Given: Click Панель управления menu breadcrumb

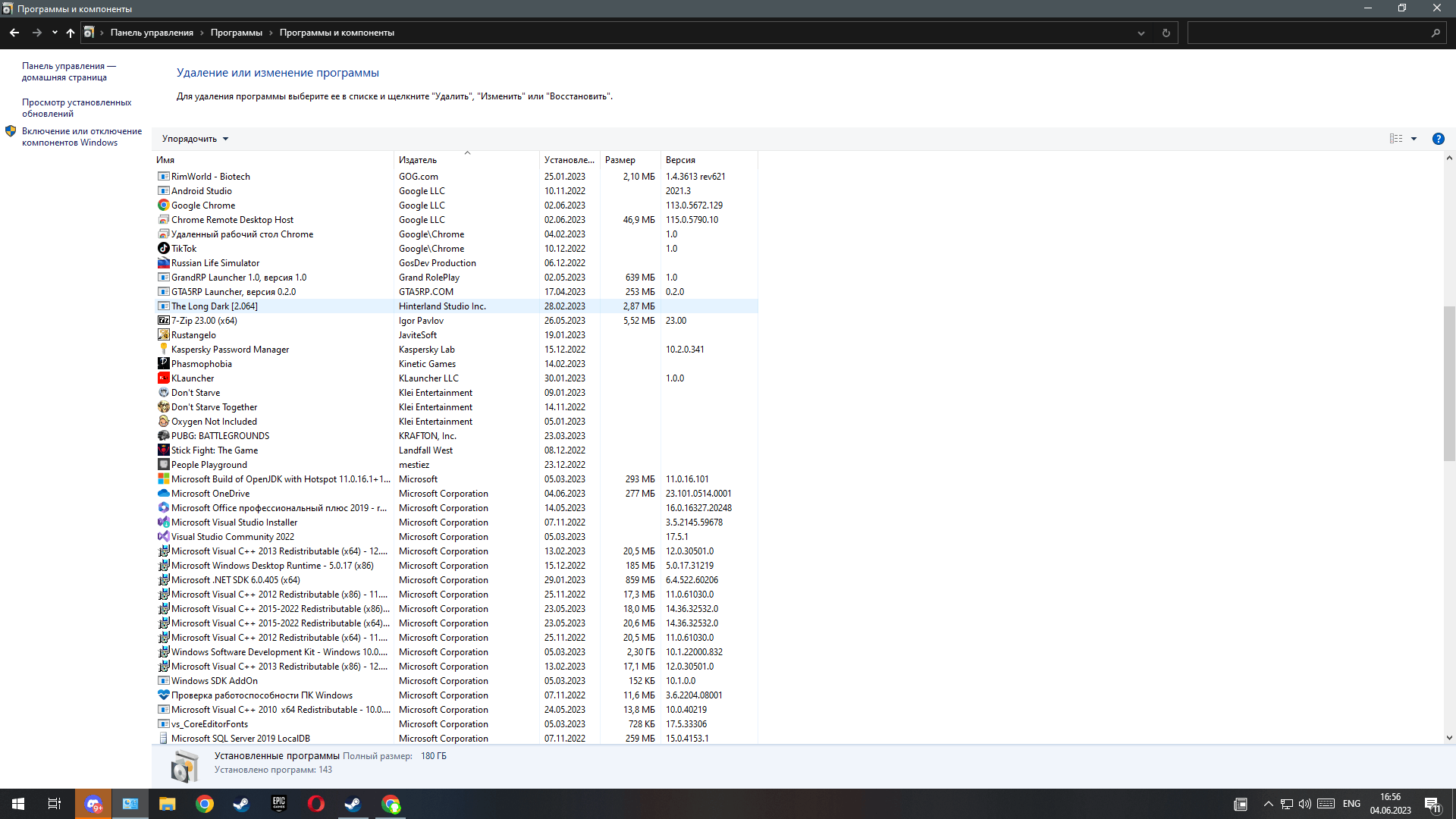Looking at the screenshot, I should point(152,32).
